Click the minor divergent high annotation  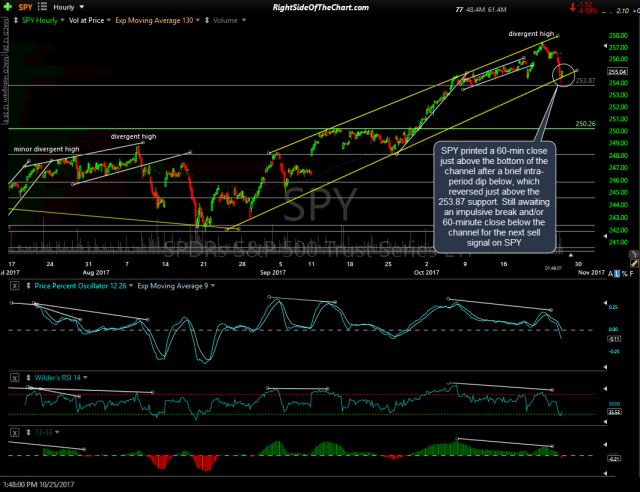47,149
